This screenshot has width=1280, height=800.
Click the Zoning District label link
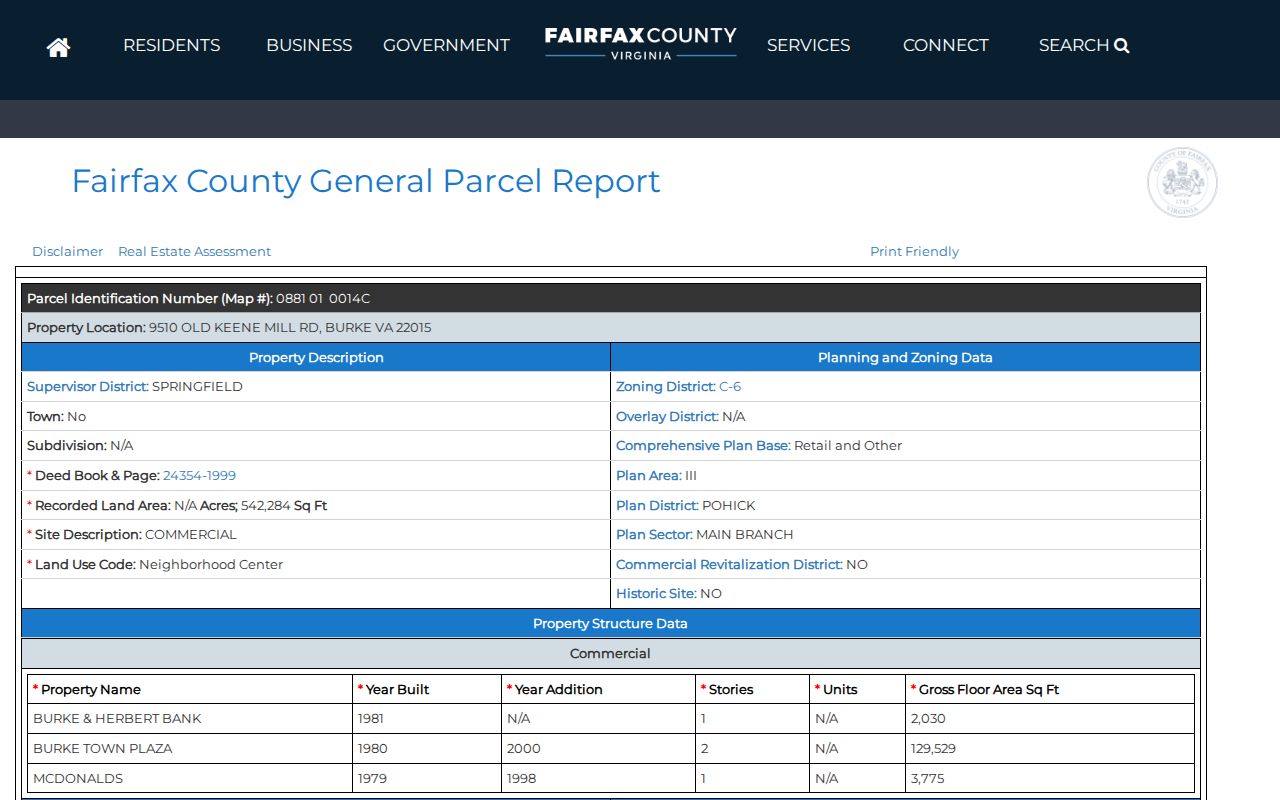(665, 386)
